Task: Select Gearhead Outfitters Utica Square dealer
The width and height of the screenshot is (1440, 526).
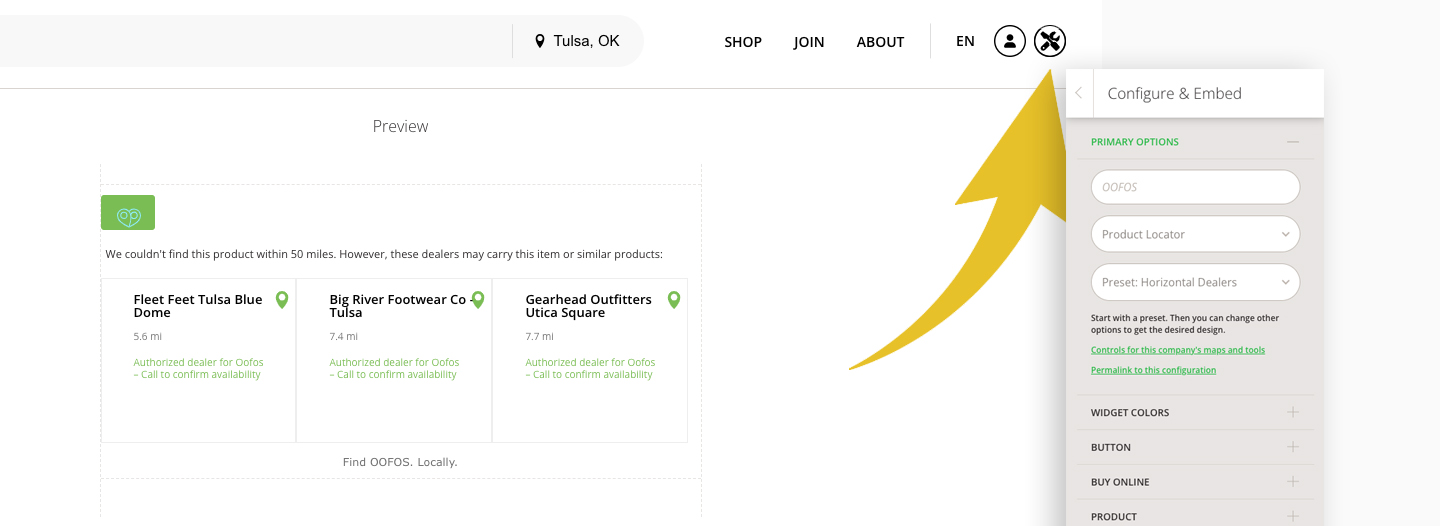Action: click(x=589, y=306)
